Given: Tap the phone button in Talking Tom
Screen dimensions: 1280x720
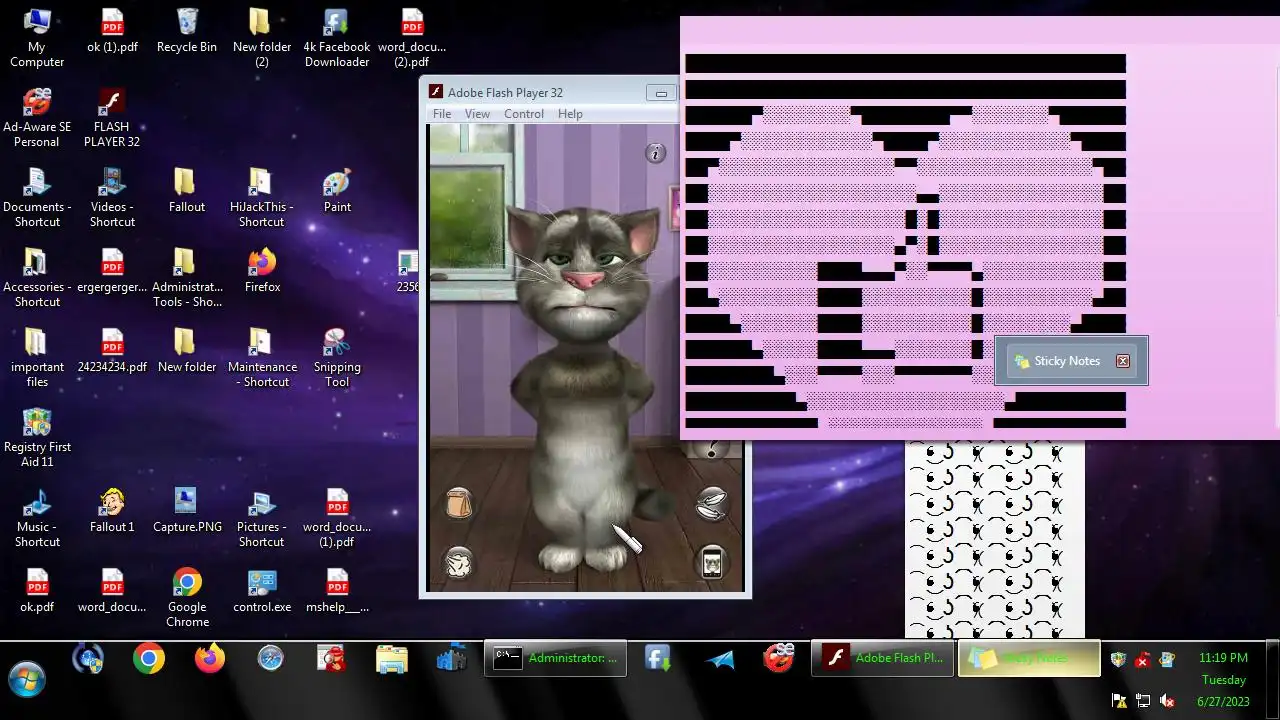Looking at the screenshot, I should point(711,562).
